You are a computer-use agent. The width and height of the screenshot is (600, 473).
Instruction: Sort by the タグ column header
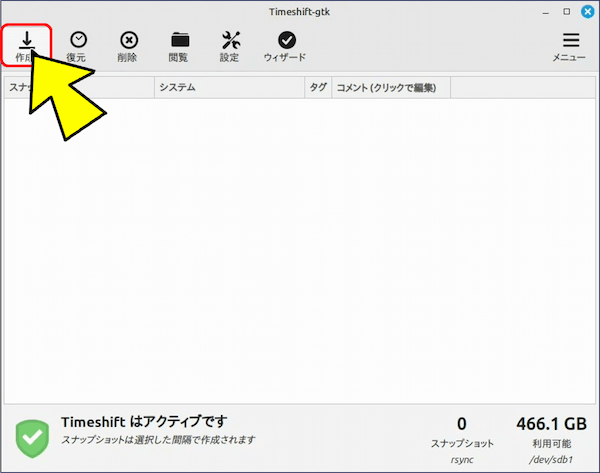[x=318, y=87]
